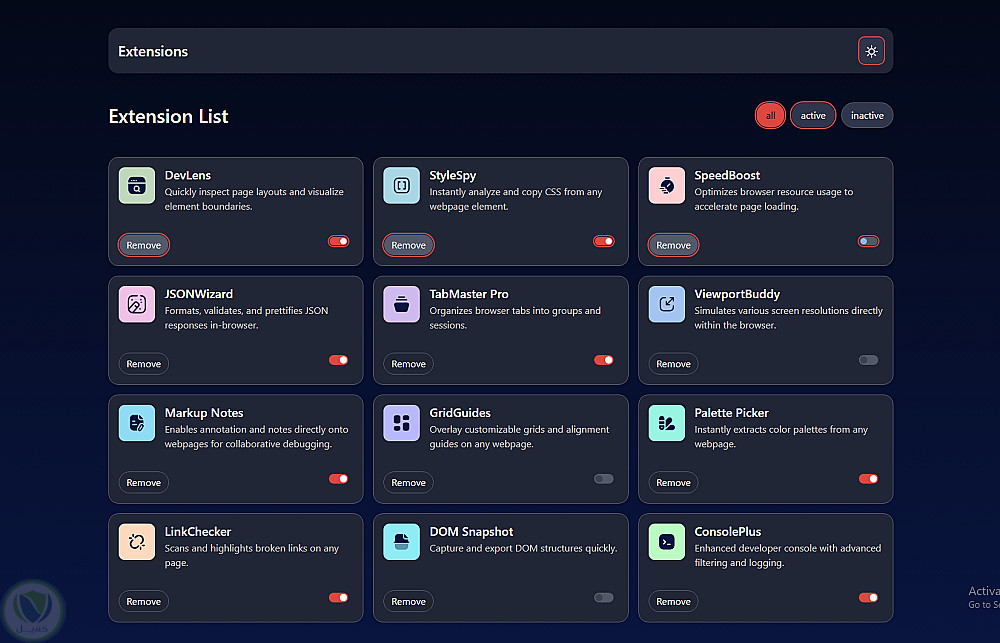
Task: Click the "DevLens" card title
Action: (188, 175)
